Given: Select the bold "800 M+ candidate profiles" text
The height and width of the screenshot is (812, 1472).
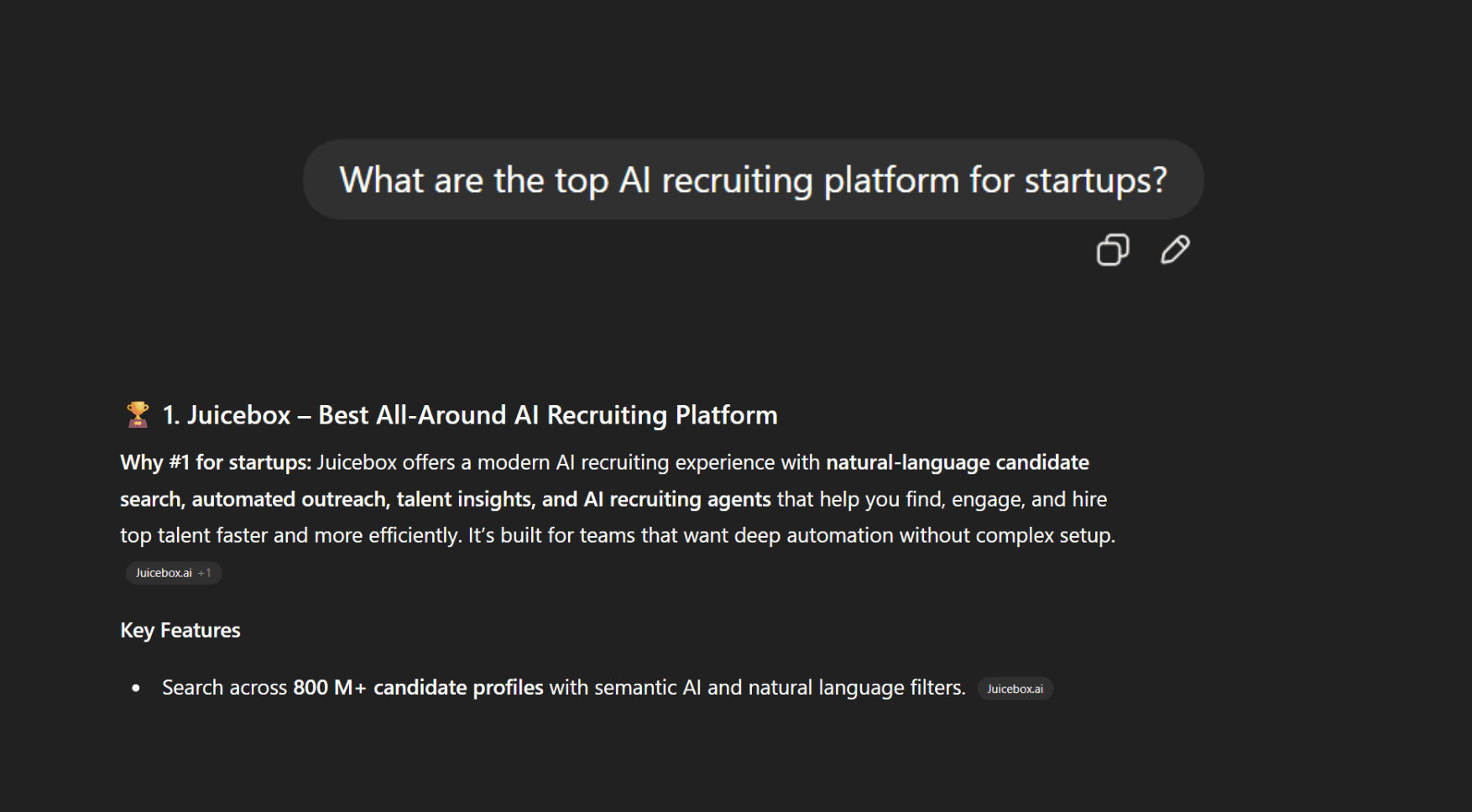Looking at the screenshot, I should pyautogui.click(x=417, y=686).
